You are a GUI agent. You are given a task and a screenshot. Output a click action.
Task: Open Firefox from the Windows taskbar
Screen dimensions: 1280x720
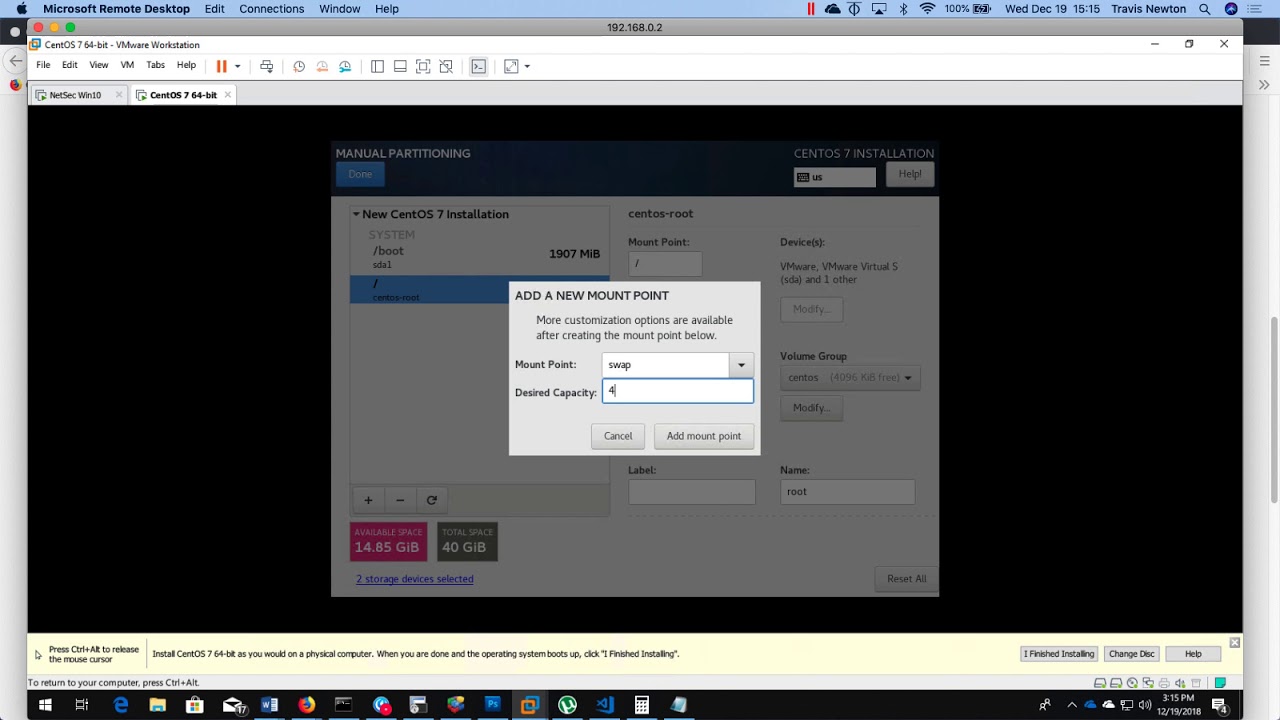click(306, 705)
